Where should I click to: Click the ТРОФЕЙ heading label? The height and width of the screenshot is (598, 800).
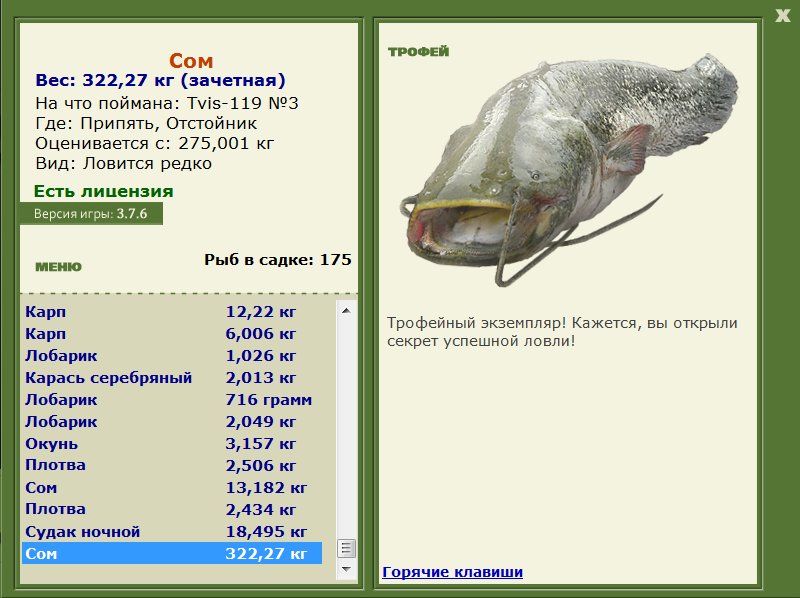[x=418, y=52]
